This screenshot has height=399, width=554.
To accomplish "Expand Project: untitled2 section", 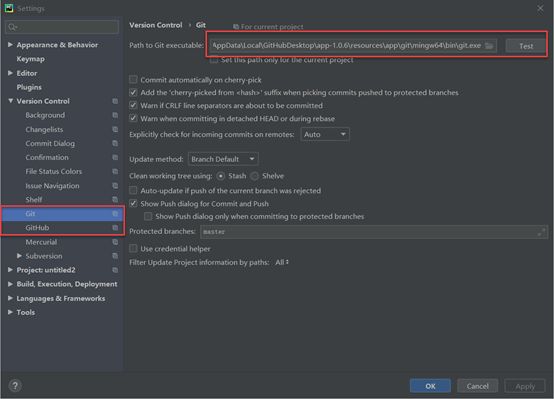I will coord(10,270).
